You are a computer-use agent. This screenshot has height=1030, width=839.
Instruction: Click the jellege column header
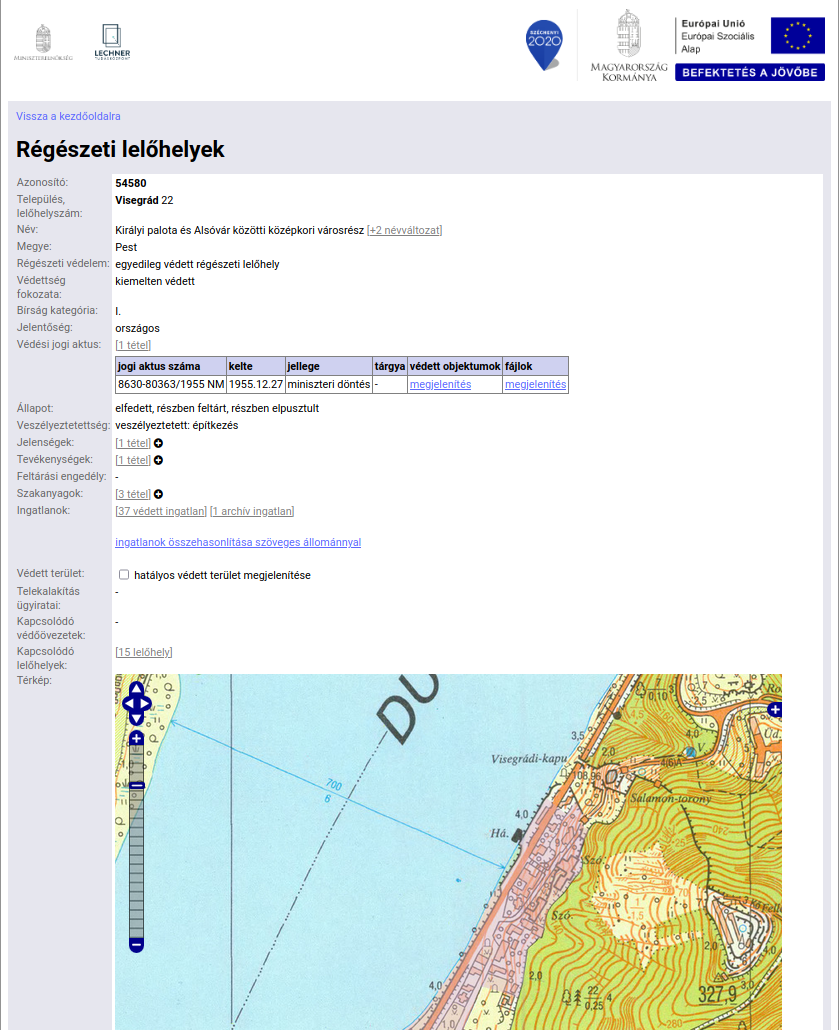coord(329,367)
